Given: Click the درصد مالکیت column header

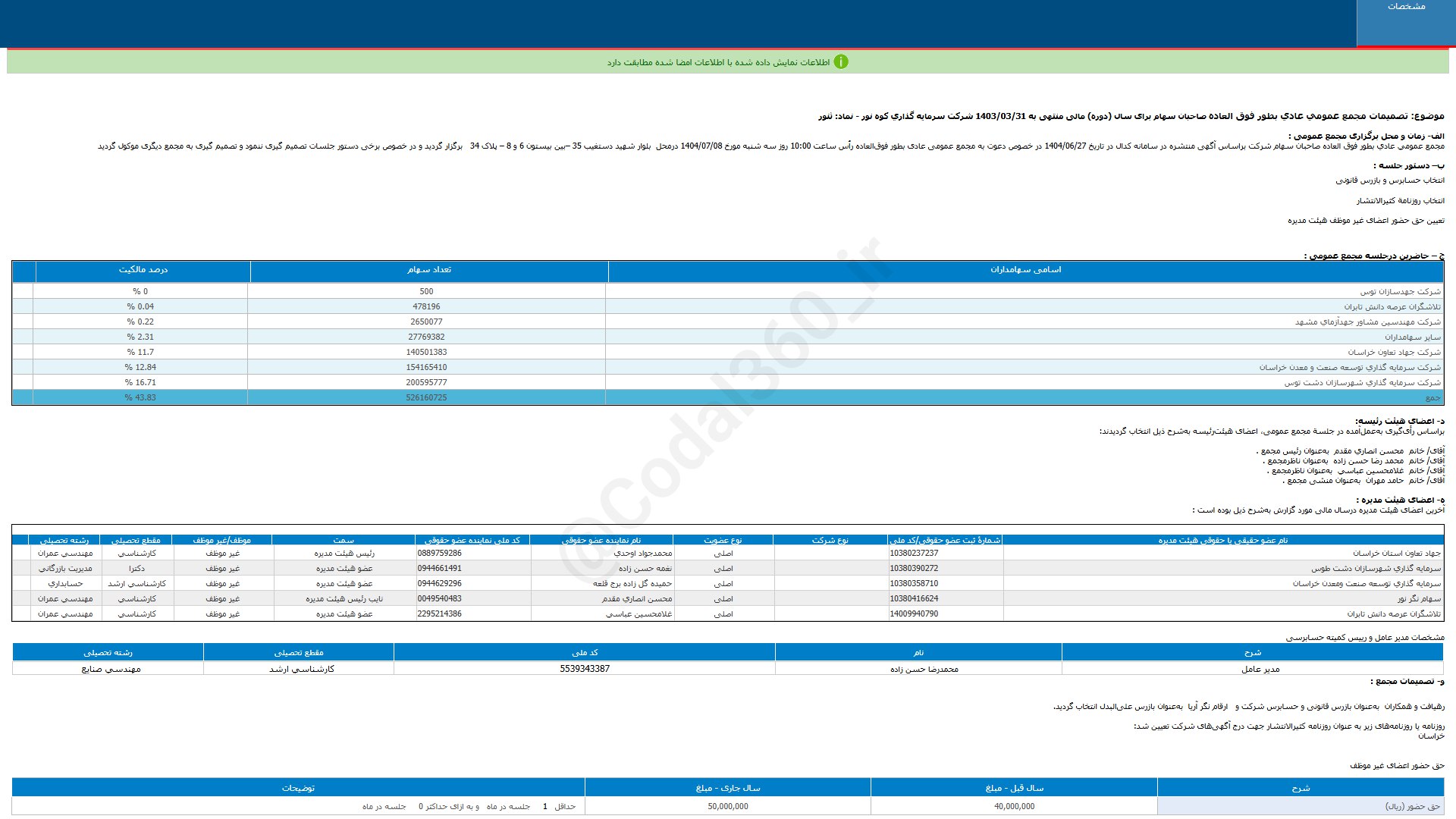Looking at the screenshot, I should click(143, 270).
